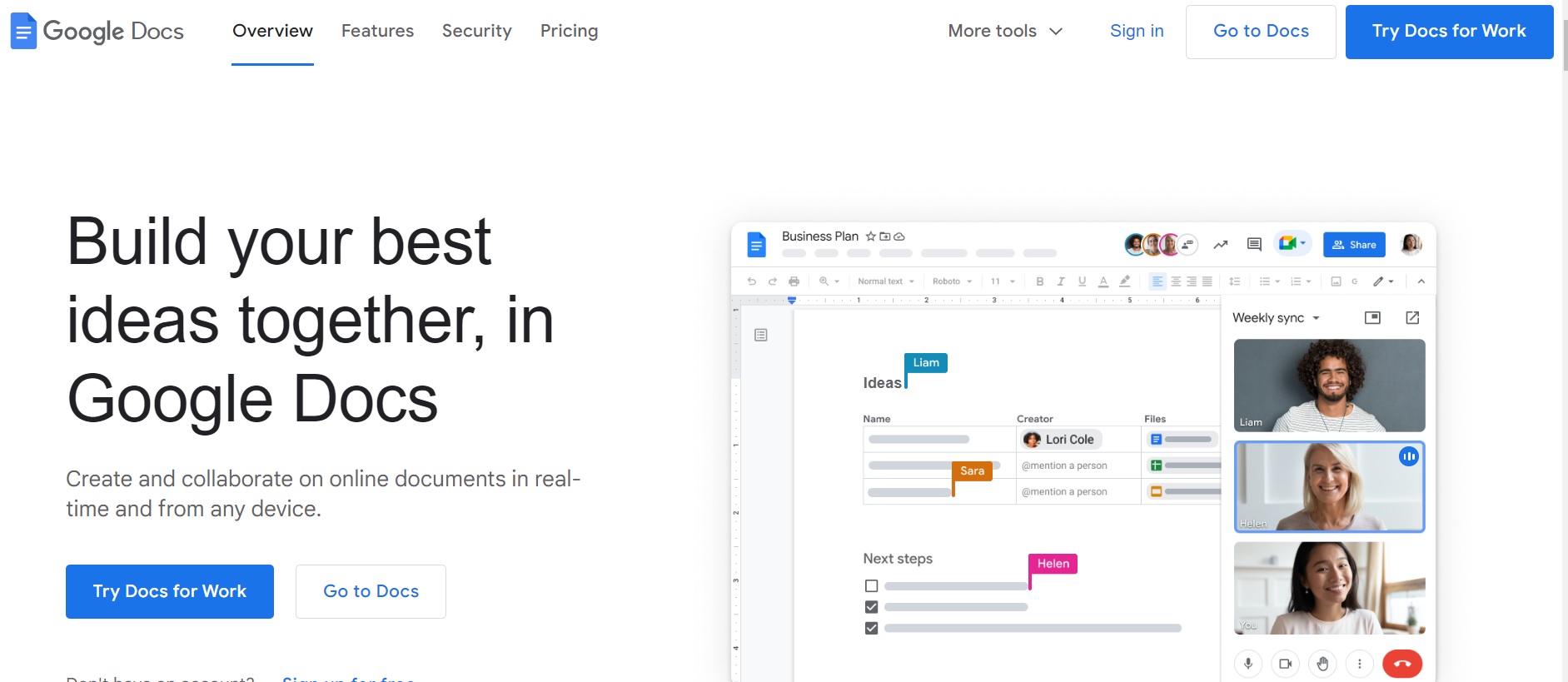The width and height of the screenshot is (1568, 682).
Task: Open the Google Meet dropdown button
Action: pos(1292,243)
